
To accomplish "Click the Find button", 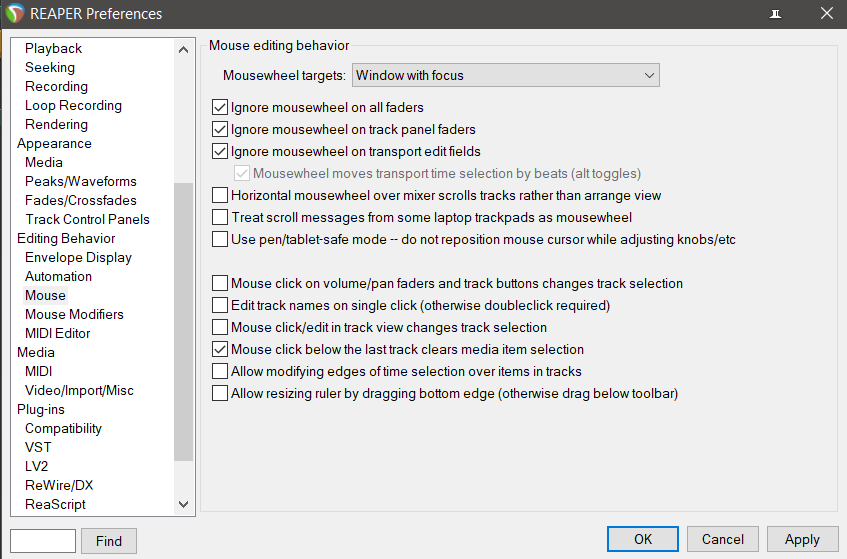I will coord(109,541).
